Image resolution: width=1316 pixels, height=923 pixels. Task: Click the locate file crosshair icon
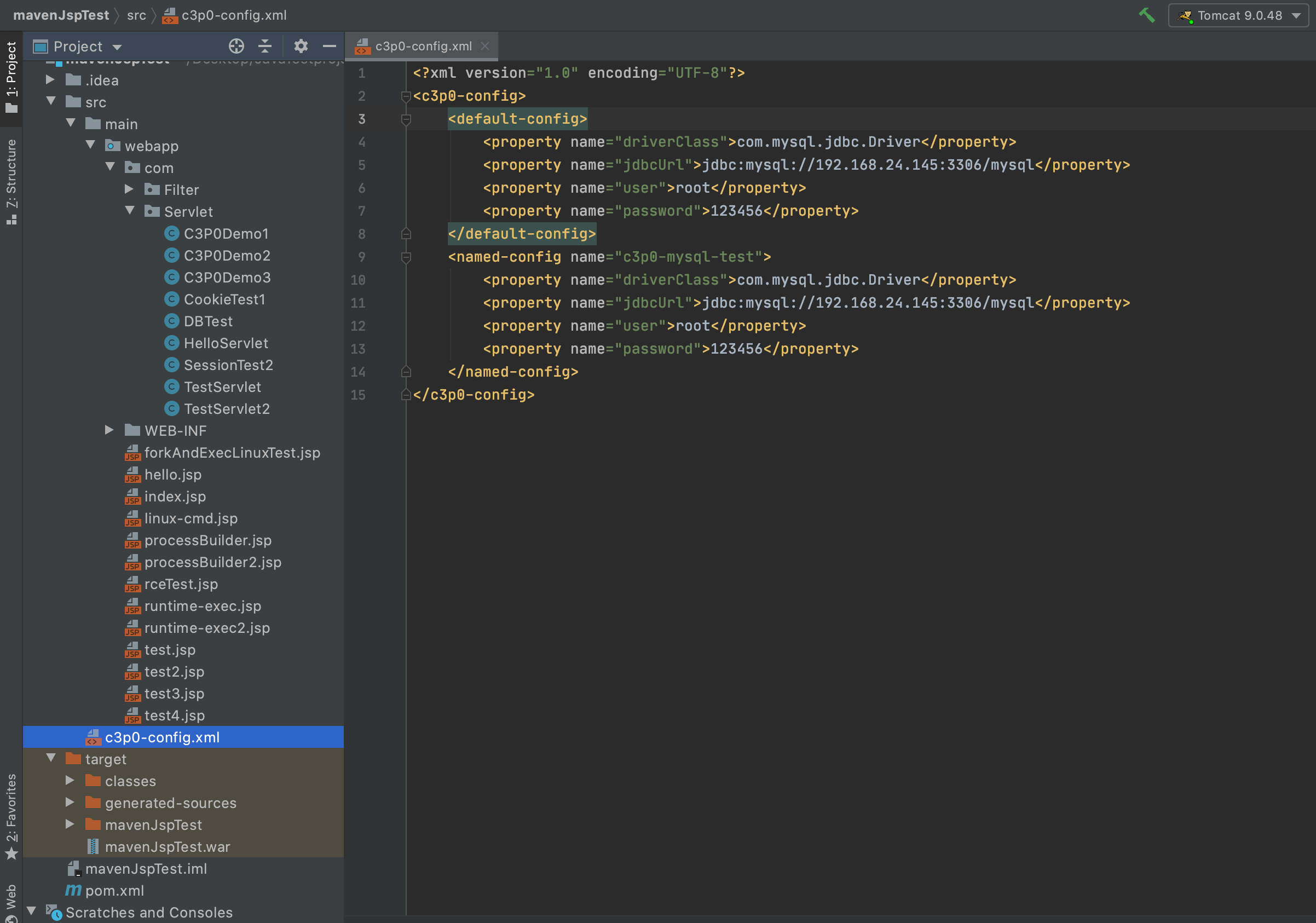(236, 46)
